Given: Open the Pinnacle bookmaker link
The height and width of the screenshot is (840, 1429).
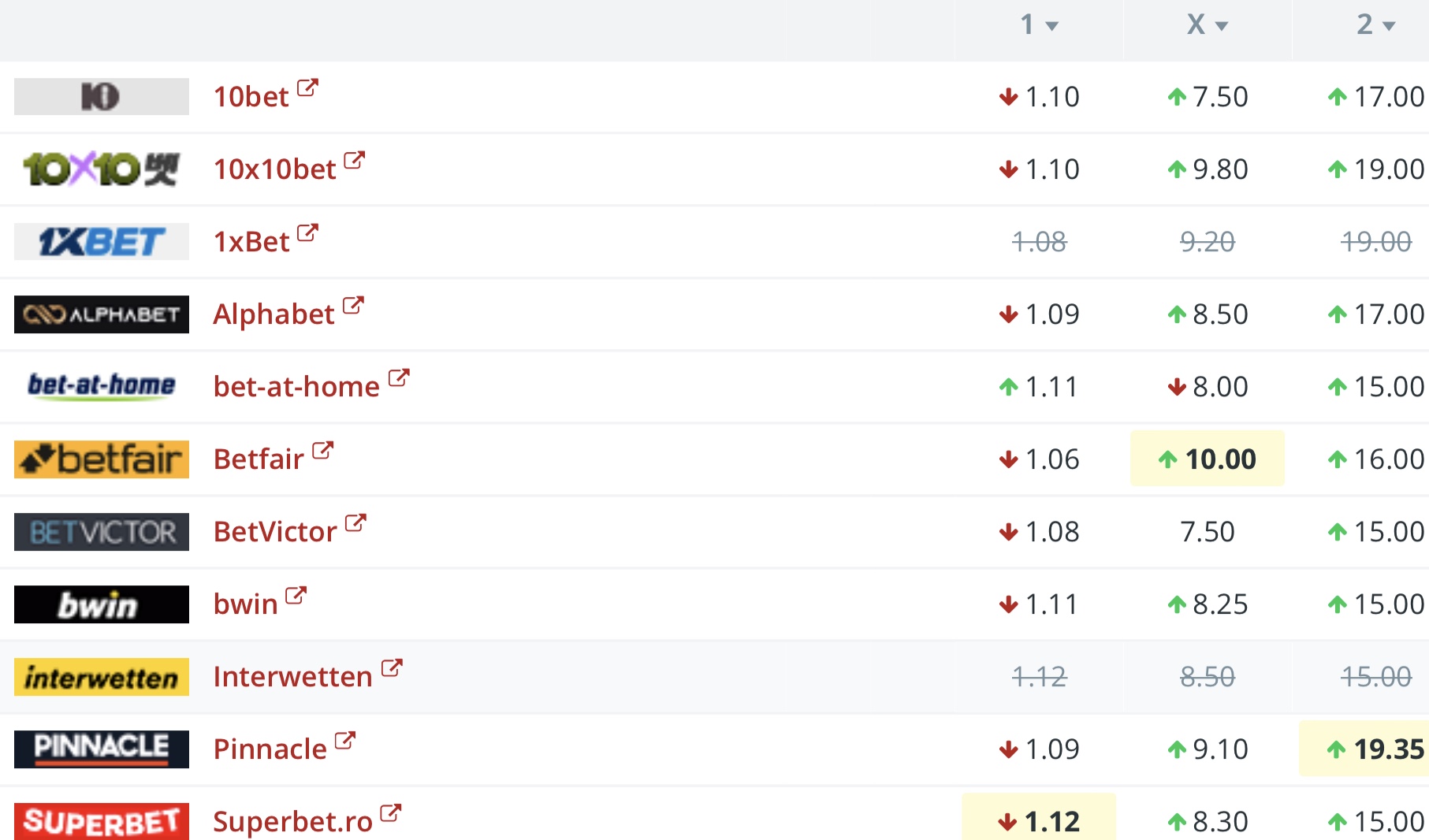Looking at the screenshot, I should (x=270, y=749).
